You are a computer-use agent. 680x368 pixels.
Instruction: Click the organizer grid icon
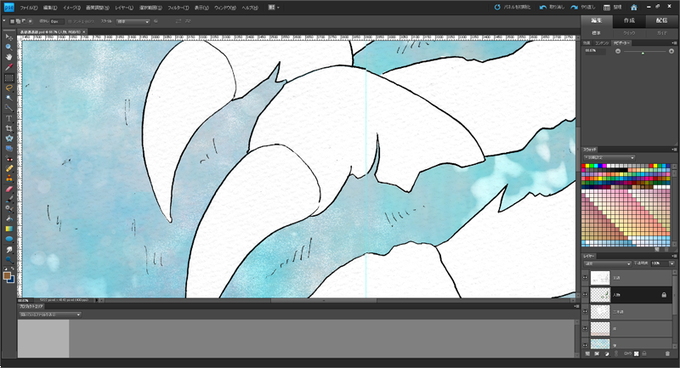[607, 7]
